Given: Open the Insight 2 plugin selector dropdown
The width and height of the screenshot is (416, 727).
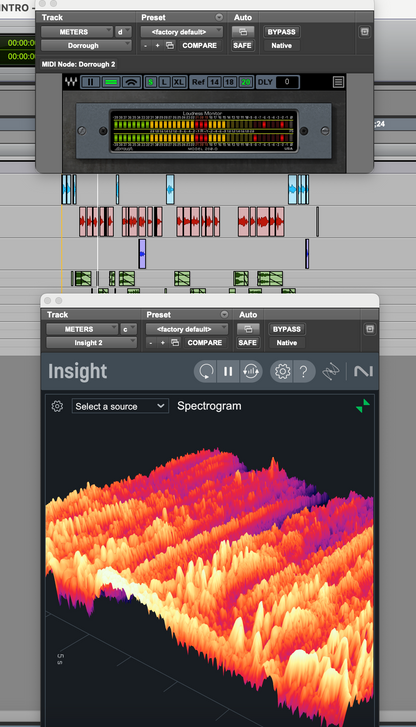Looking at the screenshot, I should click(91, 343).
